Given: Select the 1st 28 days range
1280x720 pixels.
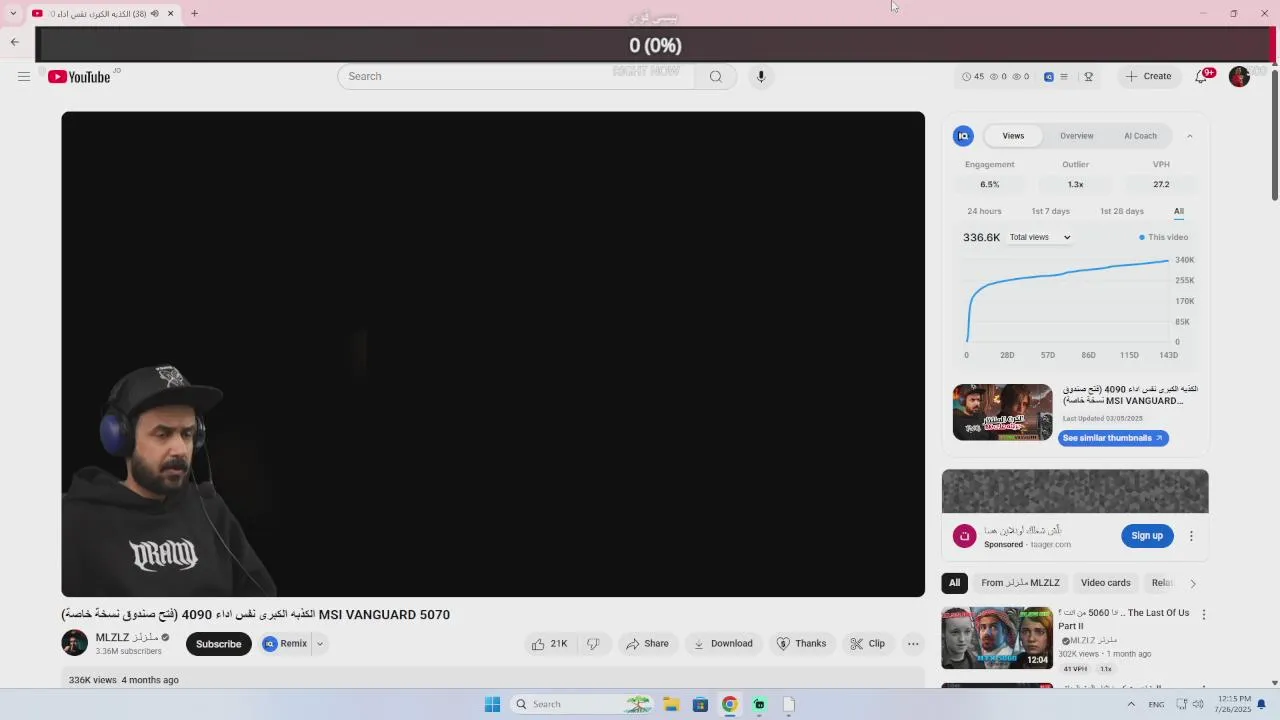Looking at the screenshot, I should pos(1122,211).
